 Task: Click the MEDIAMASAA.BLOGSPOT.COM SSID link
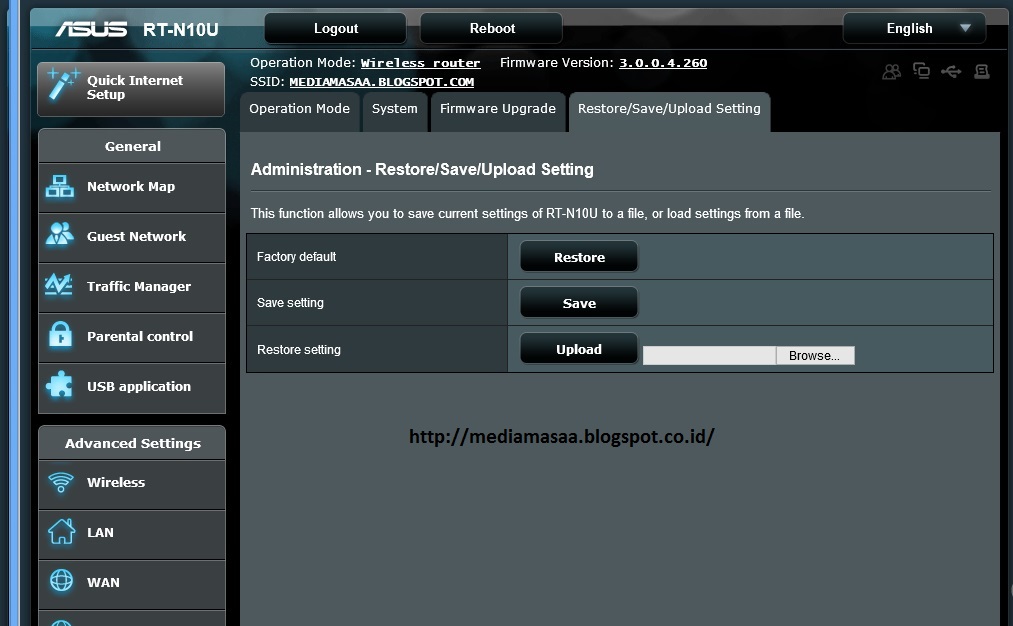(x=381, y=82)
